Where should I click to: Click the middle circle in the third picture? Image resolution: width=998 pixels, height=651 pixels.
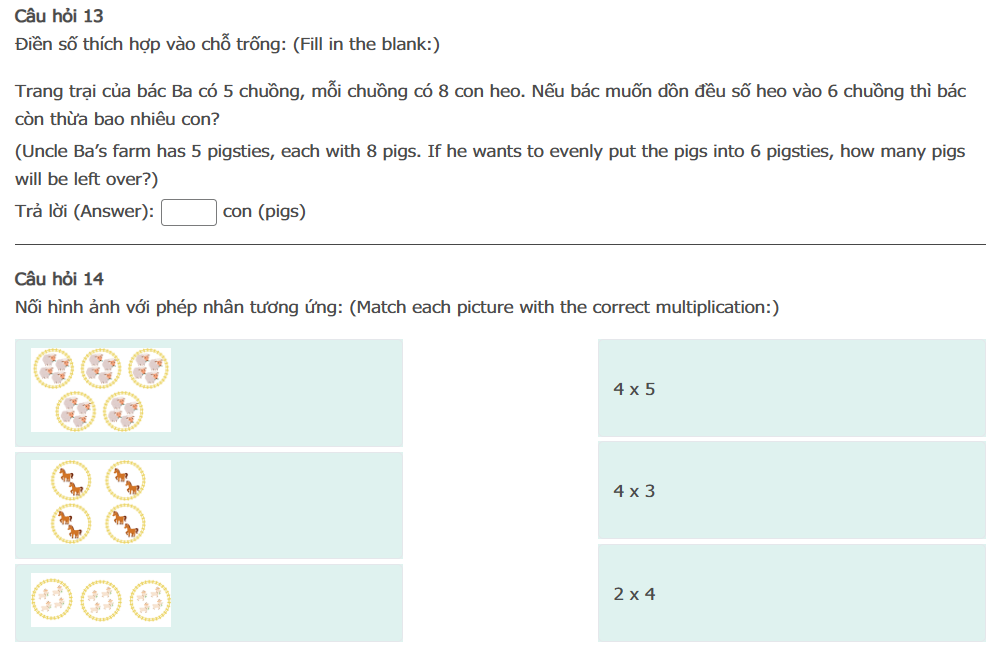pyautogui.click(x=101, y=600)
